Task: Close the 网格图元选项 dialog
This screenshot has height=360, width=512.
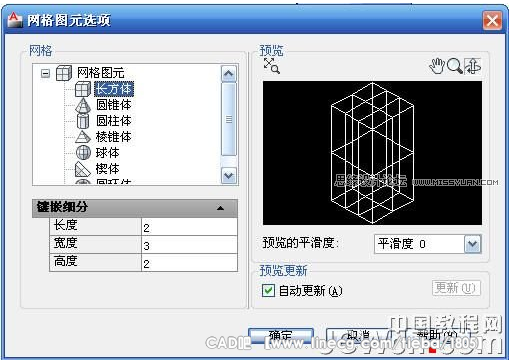Action: pyautogui.click(x=492, y=21)
